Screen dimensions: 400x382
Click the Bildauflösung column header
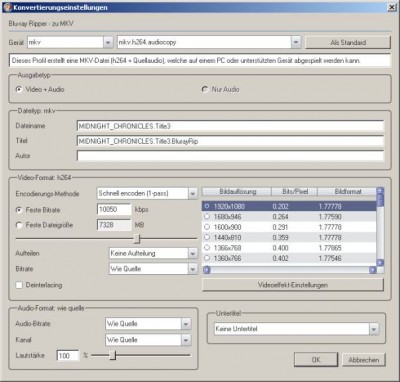(x=237, y=192)
